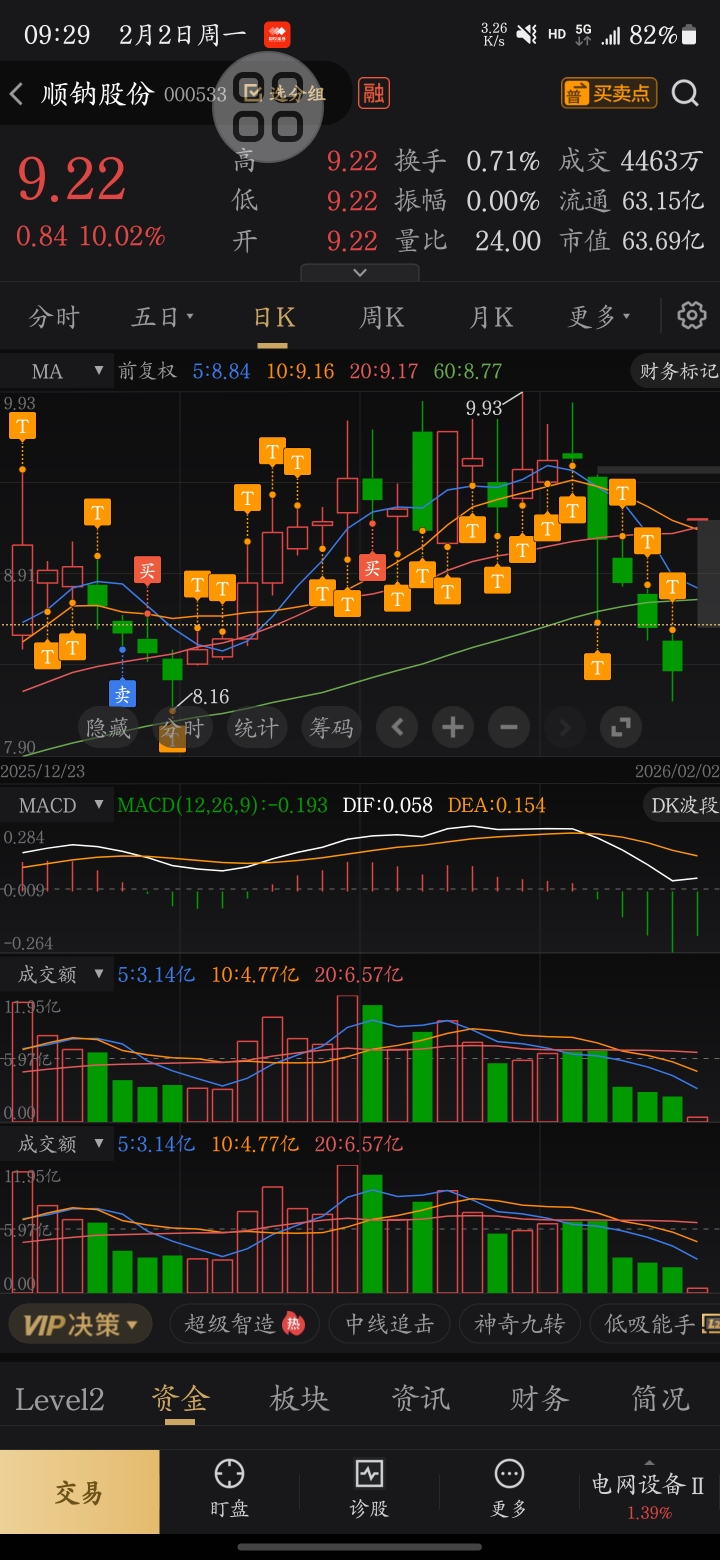The height and width of the screenshot is (1560, 720).
Task: Open the 资讯 news tab
Action: click(420, 1399)
